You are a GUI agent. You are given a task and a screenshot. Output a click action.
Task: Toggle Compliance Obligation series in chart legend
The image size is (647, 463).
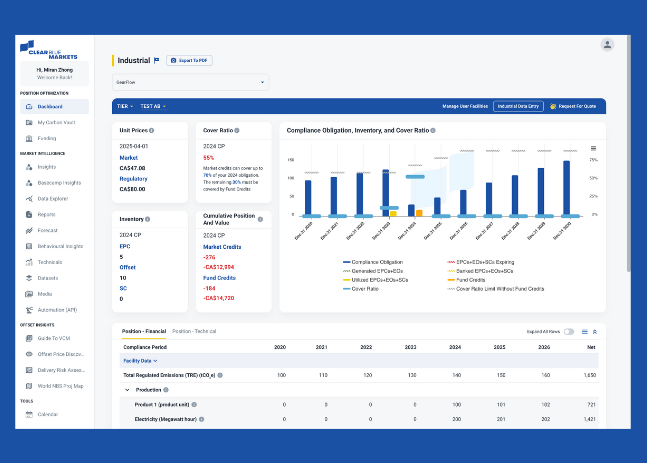point(372,262)
